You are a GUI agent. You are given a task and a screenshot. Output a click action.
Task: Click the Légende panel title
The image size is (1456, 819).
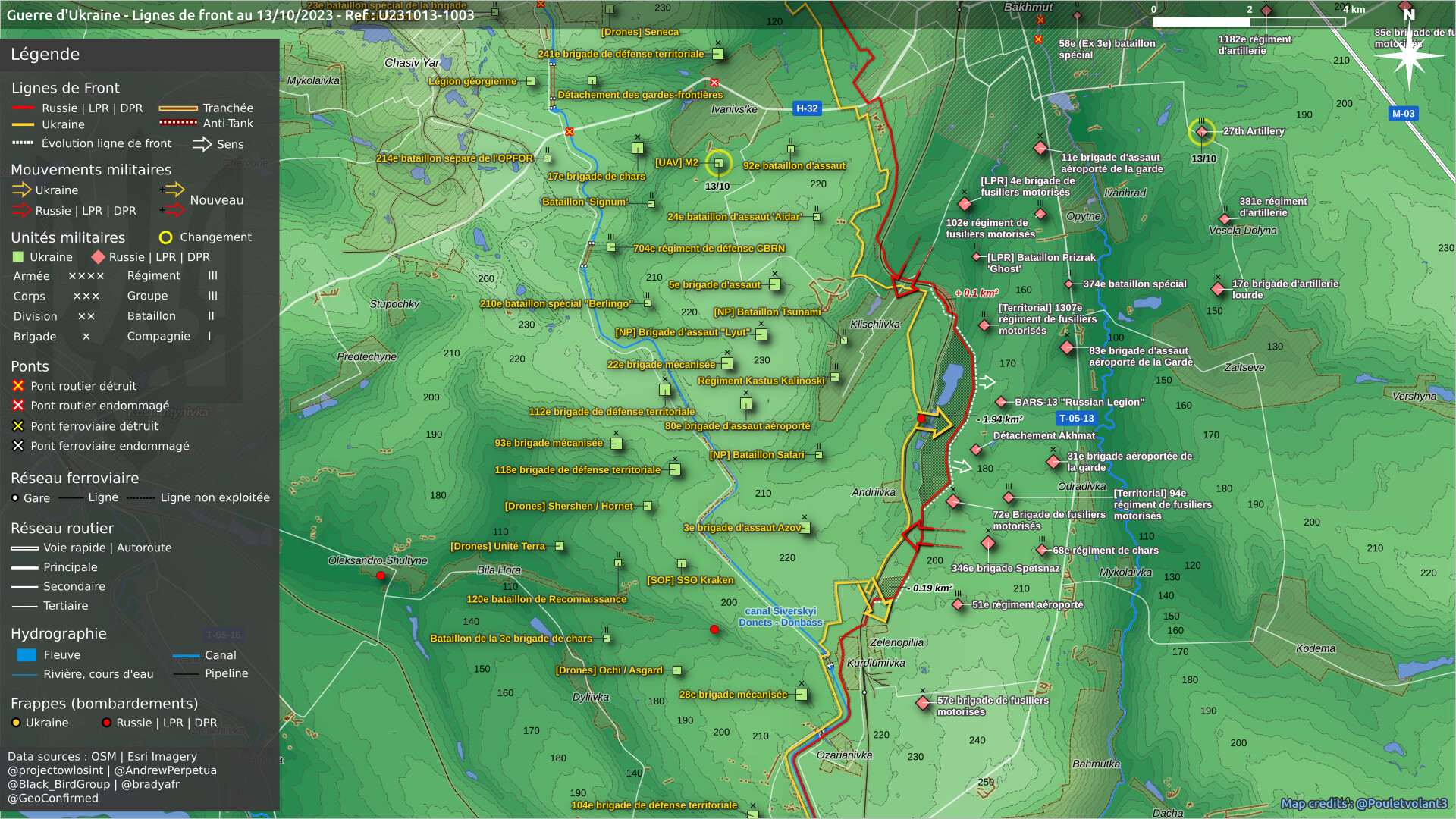point(45,55)
